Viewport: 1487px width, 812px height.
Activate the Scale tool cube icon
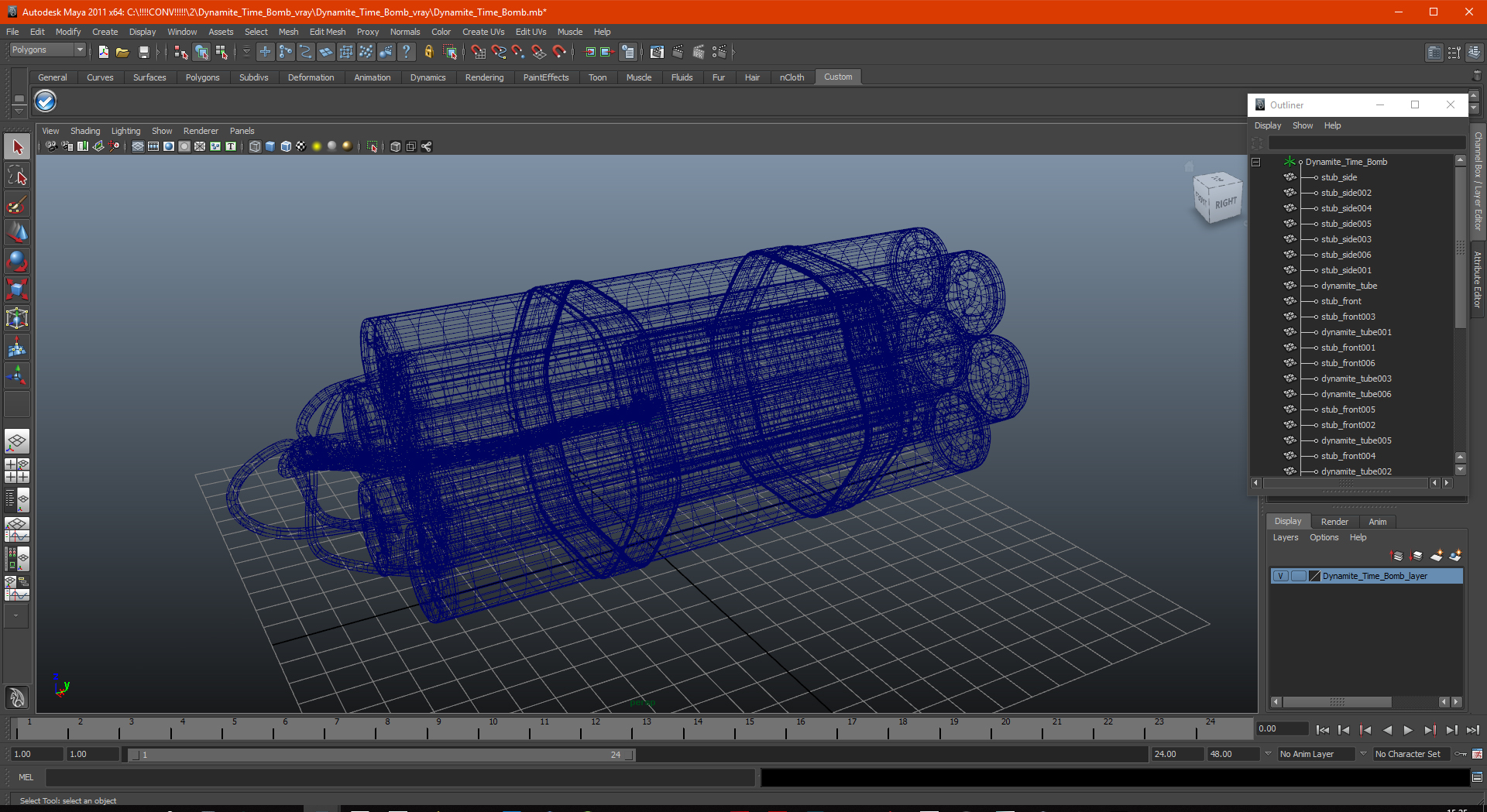pyautogui.click(x=17, y=290)
